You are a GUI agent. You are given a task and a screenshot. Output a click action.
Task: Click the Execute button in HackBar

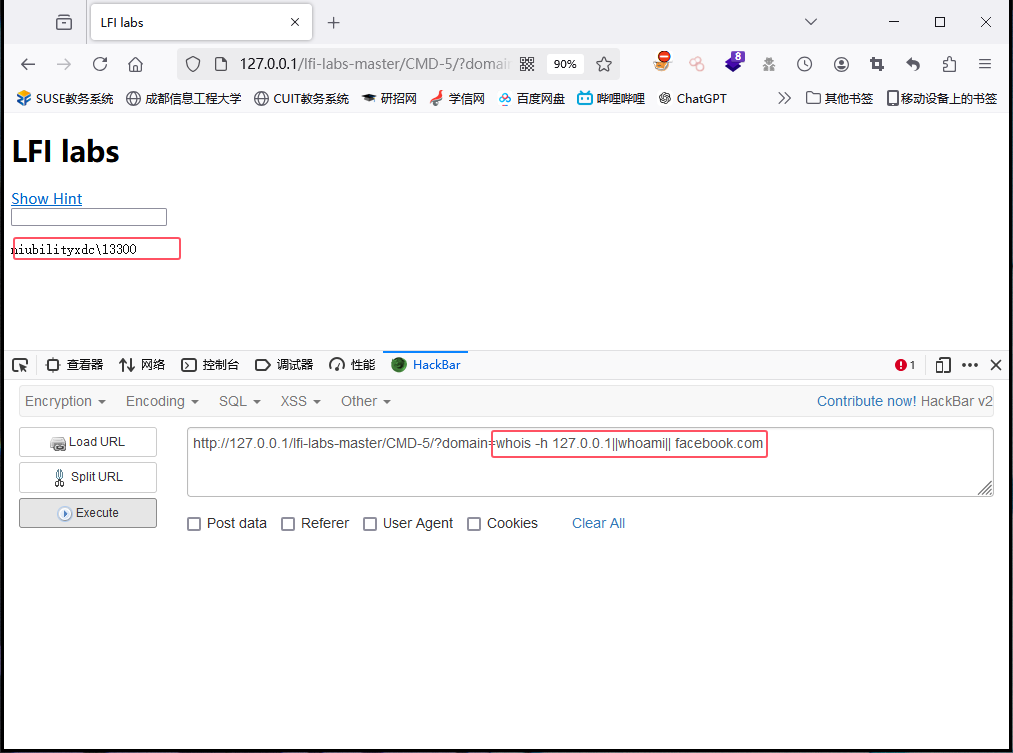click(87, 512)
